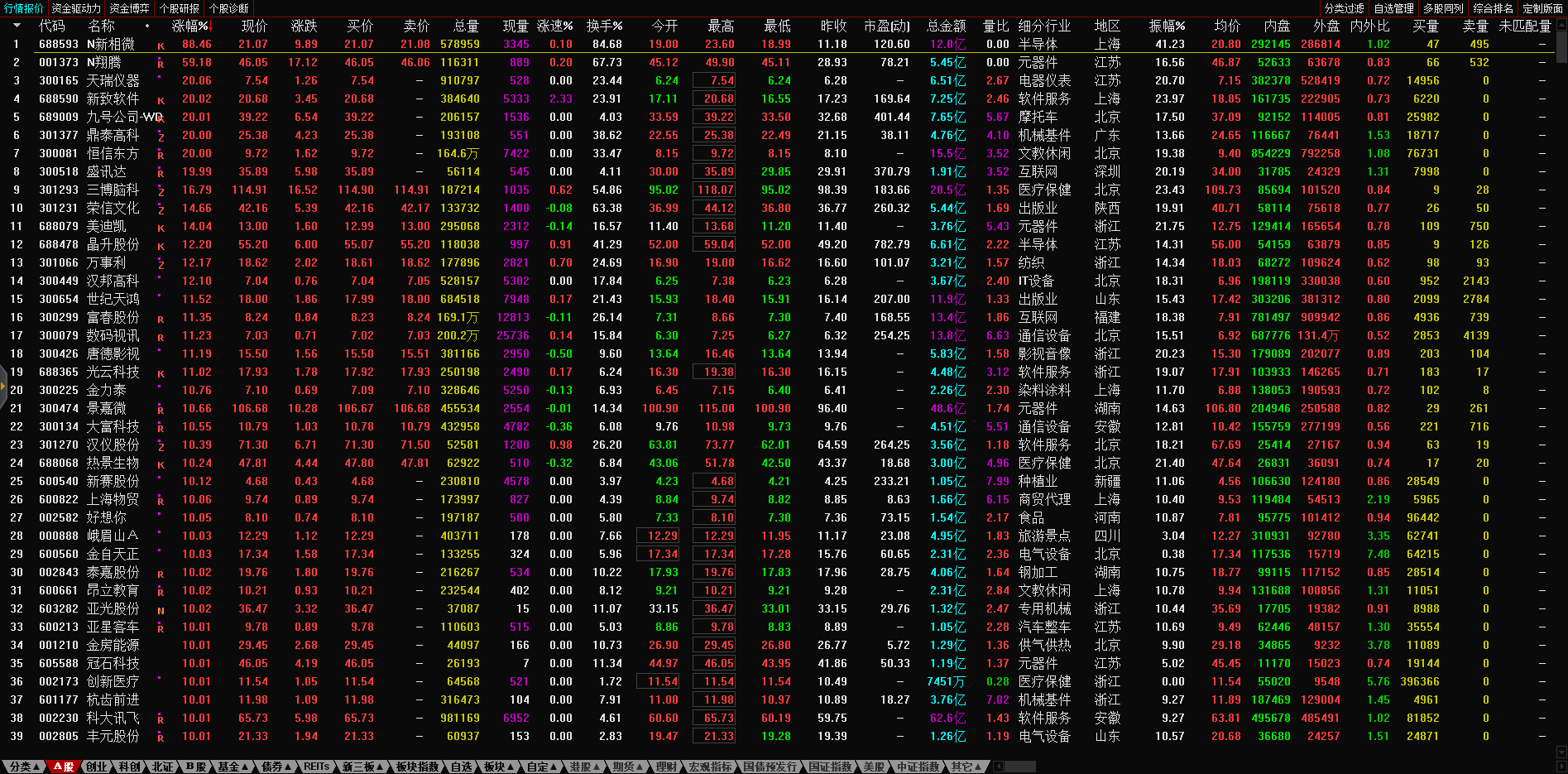The width and height of the screenshot is (1568, 774).
Task: Select the 三博脑科 stock row
Action: pyautogui.click(x=113, y=190)
